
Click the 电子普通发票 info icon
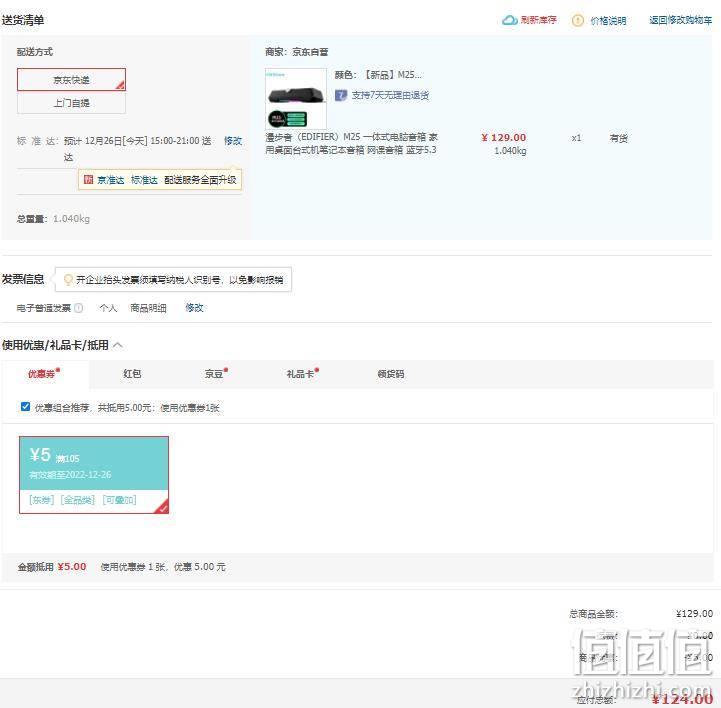coord(79,308)
